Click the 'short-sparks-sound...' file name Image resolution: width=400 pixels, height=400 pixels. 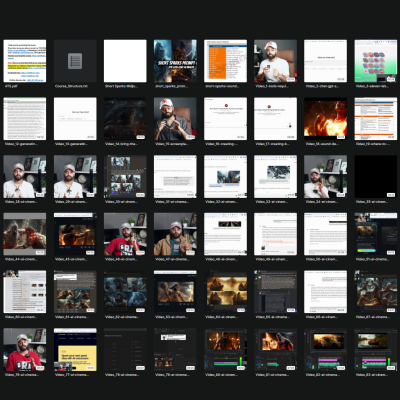pyautogui.click(x=222, y=86)
